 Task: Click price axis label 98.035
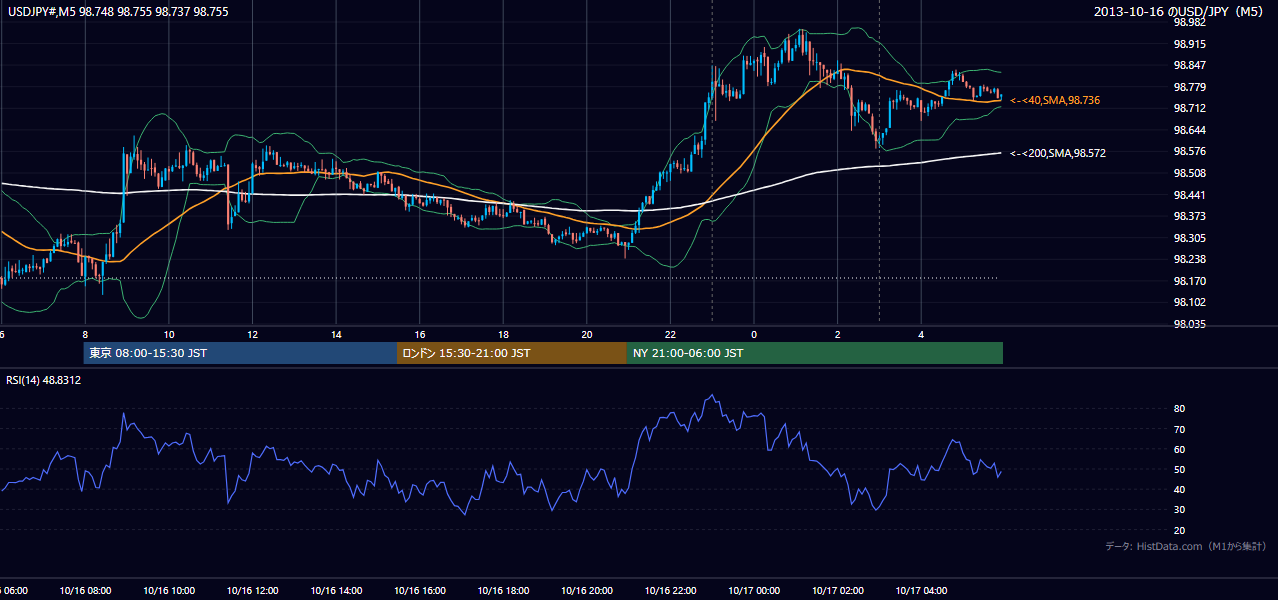tap(1189, 324)
